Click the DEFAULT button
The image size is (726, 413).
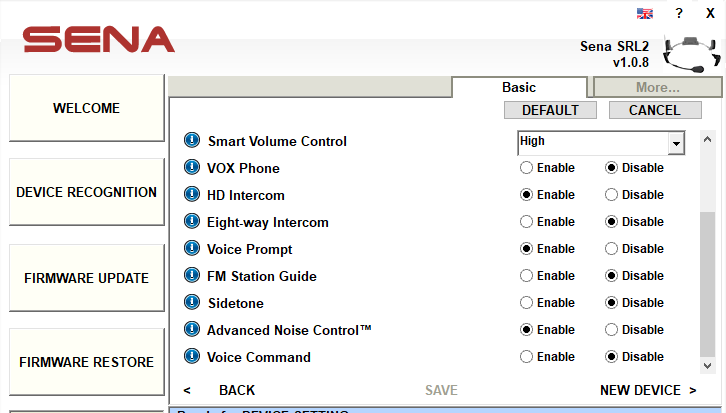[550, 110]
